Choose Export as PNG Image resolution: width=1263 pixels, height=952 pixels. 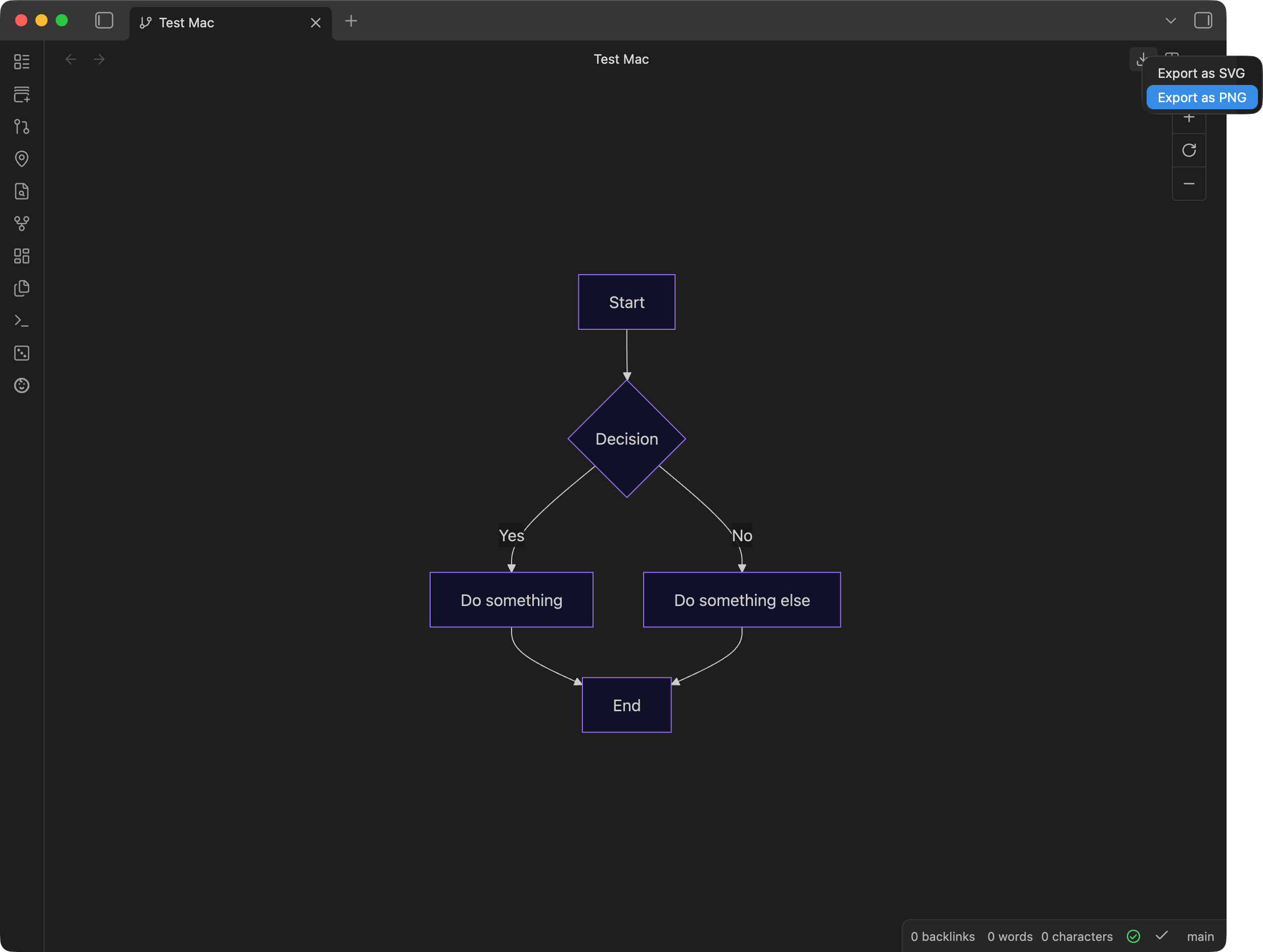point(1201,98)
